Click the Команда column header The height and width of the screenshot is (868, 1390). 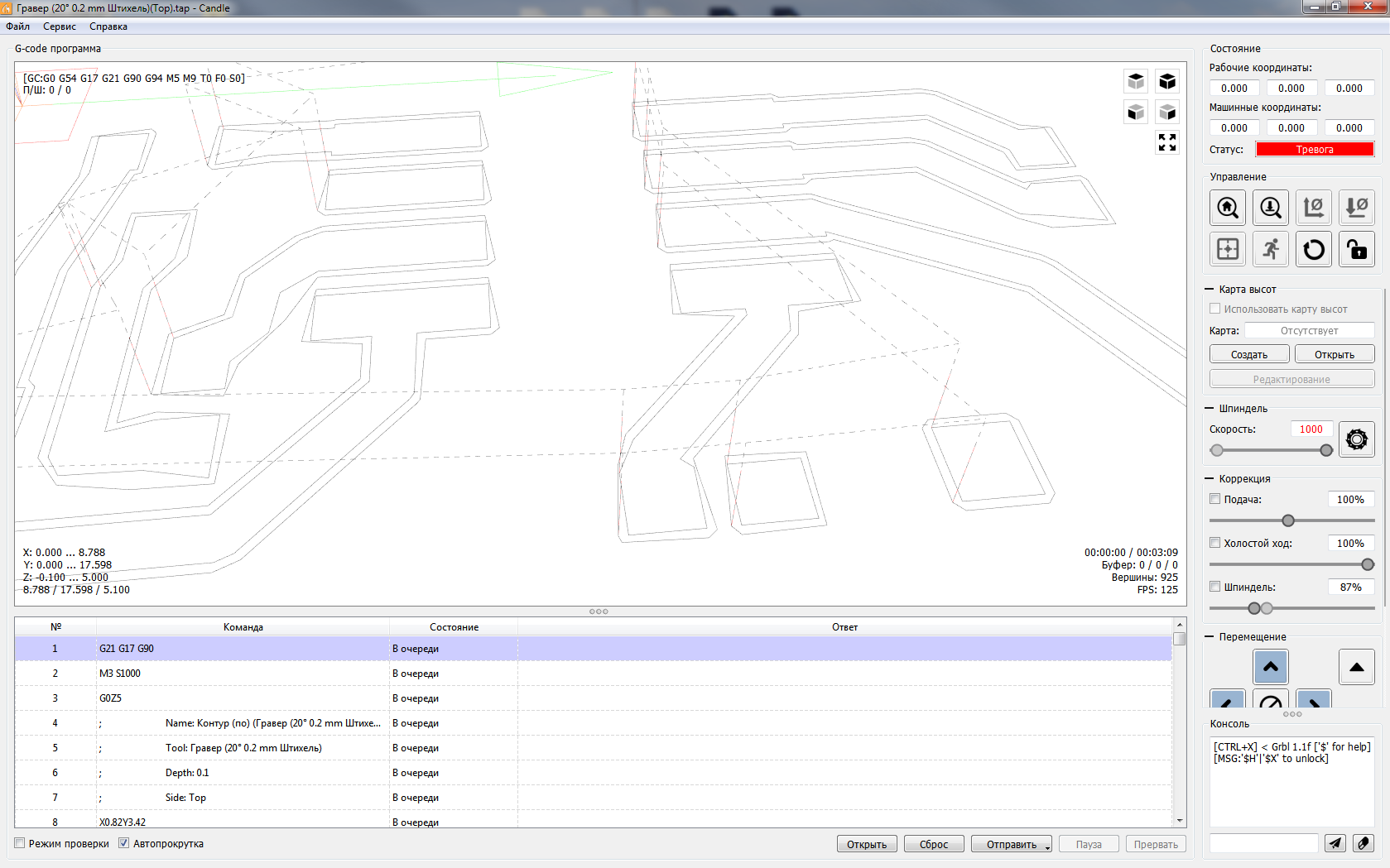tap(243, 627)
